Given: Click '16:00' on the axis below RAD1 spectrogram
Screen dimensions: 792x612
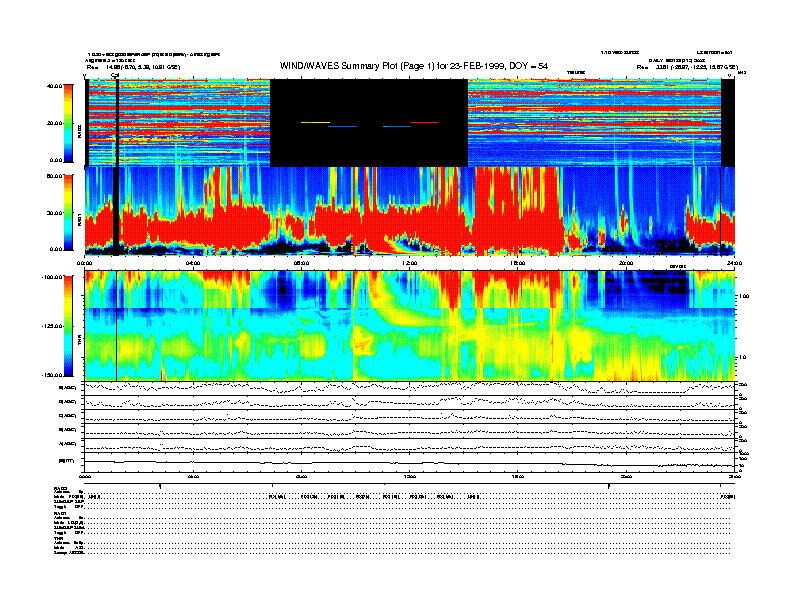Looking at the screenshot, I should (518, 263).
